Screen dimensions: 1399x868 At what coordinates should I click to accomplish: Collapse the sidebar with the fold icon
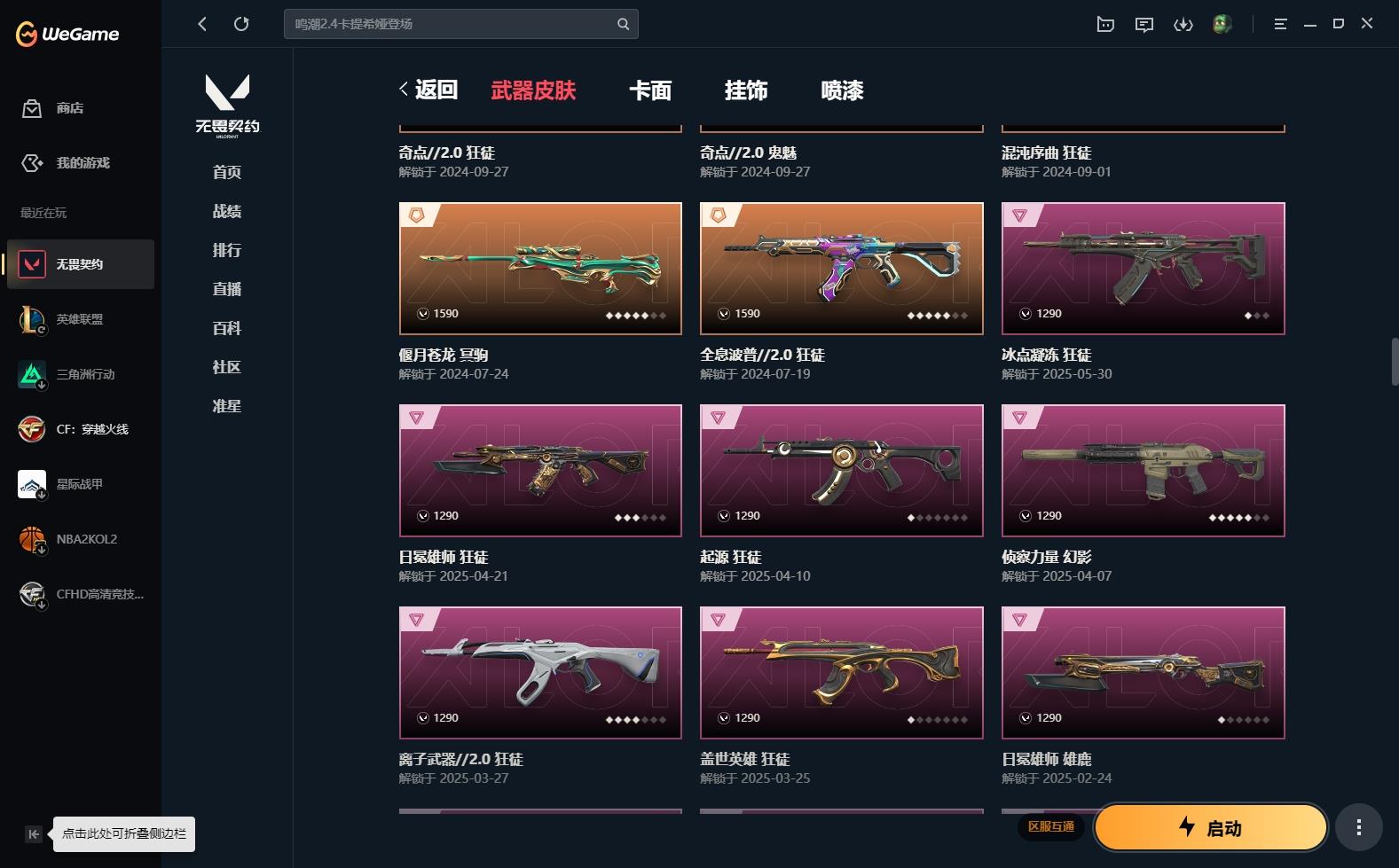point(33,833)
